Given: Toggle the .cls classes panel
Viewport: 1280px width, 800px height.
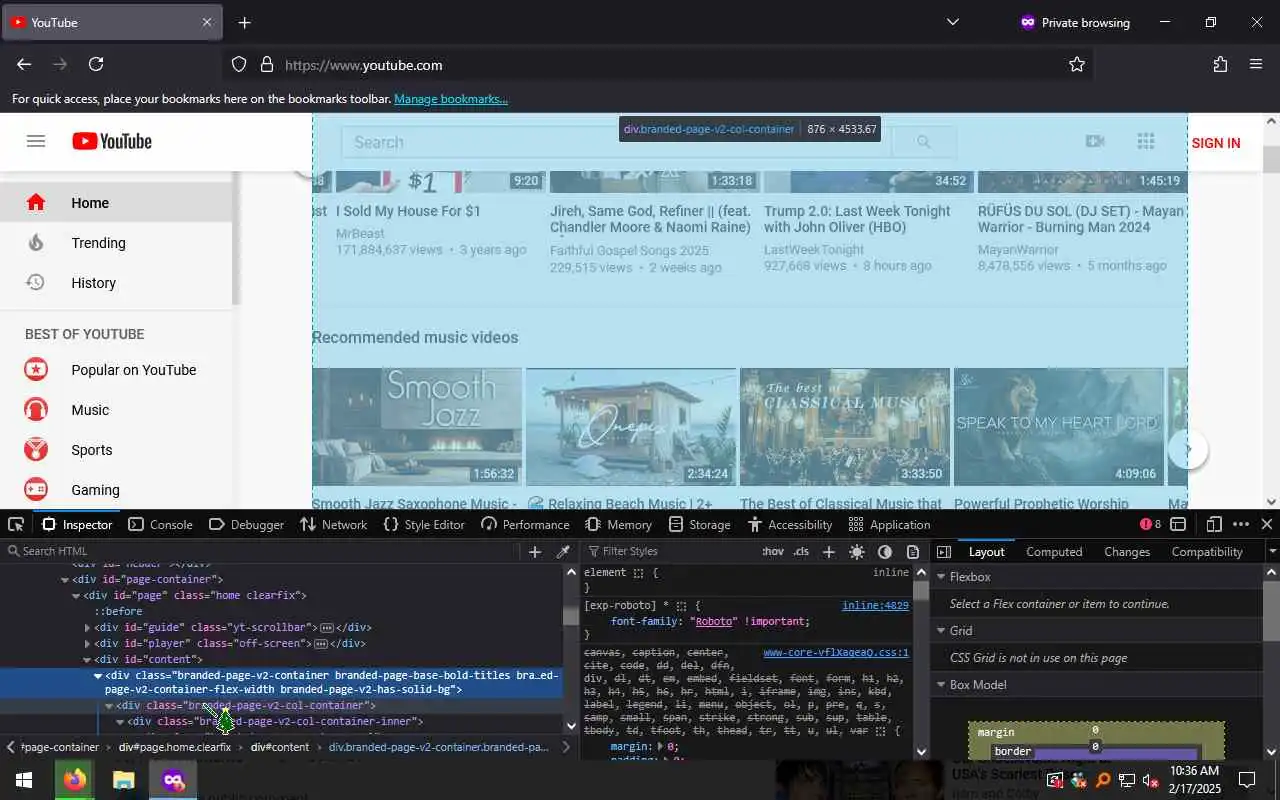Looking at the screenshot, I should [801, 551].
